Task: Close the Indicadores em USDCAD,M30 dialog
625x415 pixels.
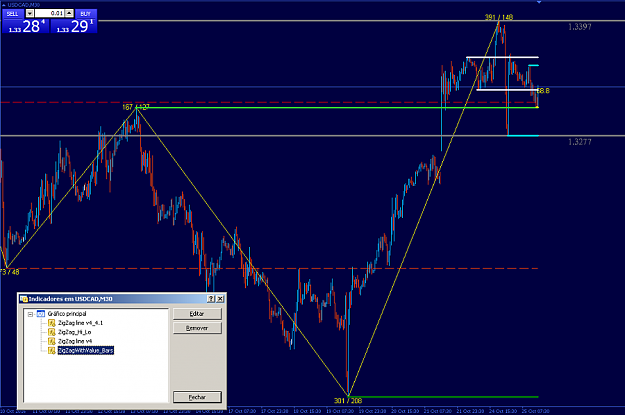Action: click(x=220, y=299)
